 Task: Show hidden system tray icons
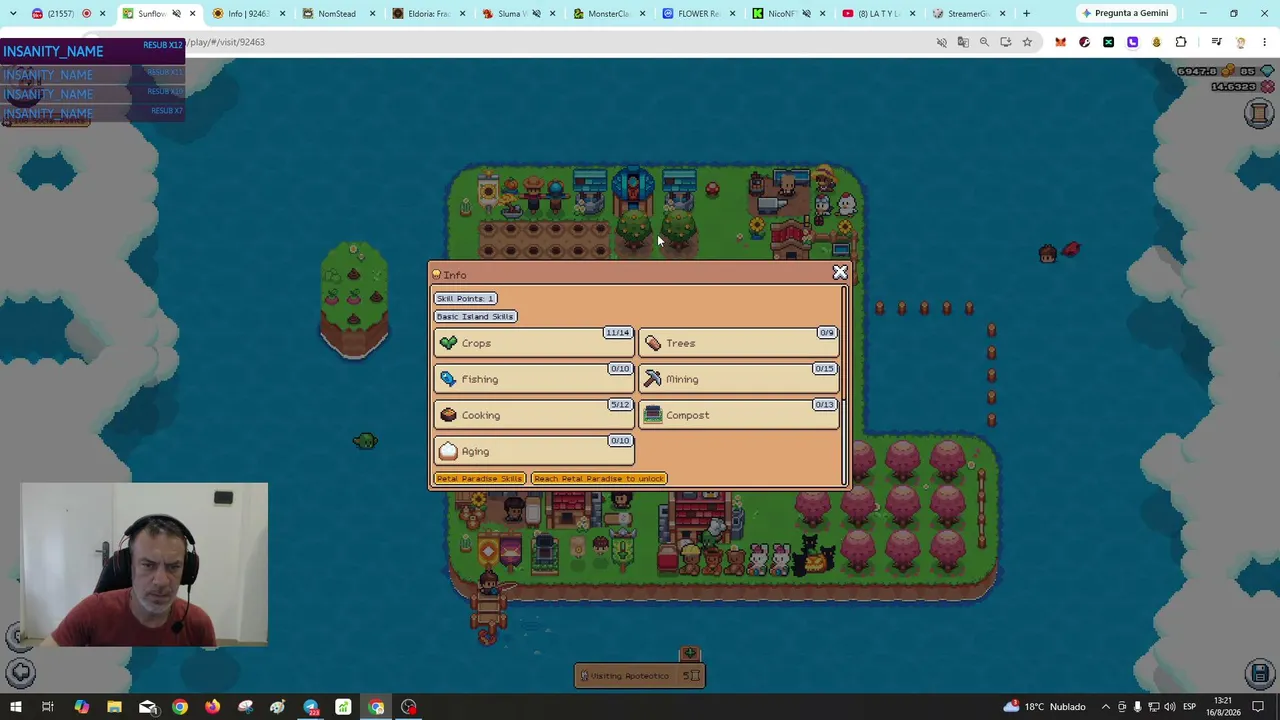[x=1105, y=707]
